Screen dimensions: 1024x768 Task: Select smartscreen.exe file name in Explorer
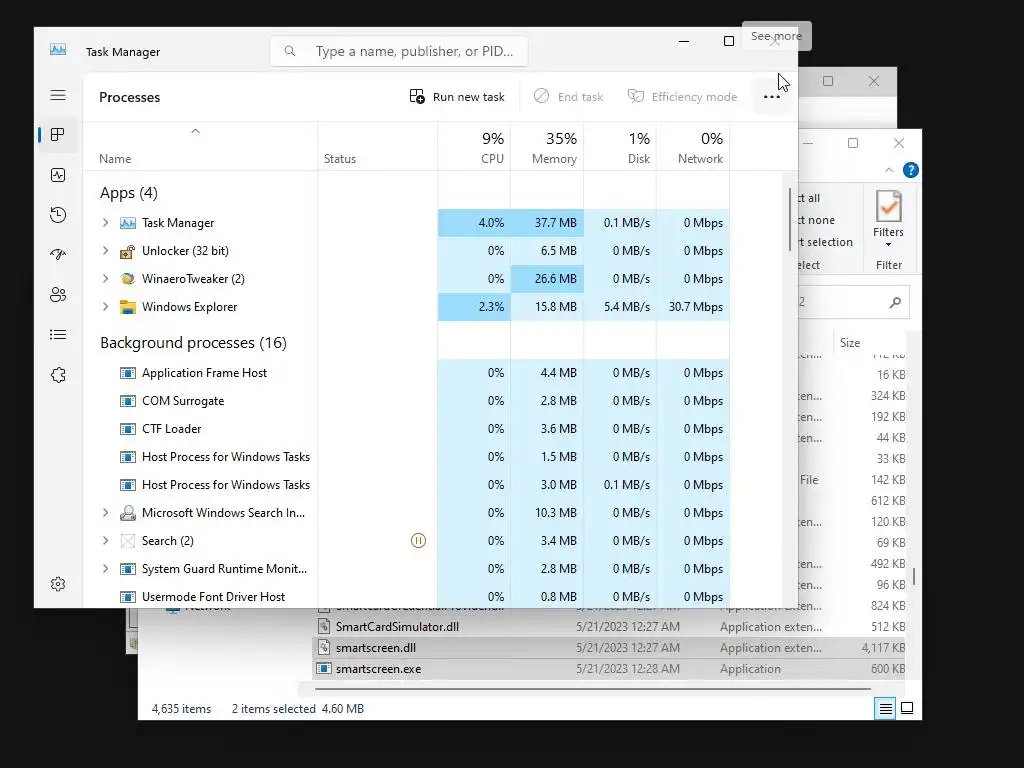[378, 669]
